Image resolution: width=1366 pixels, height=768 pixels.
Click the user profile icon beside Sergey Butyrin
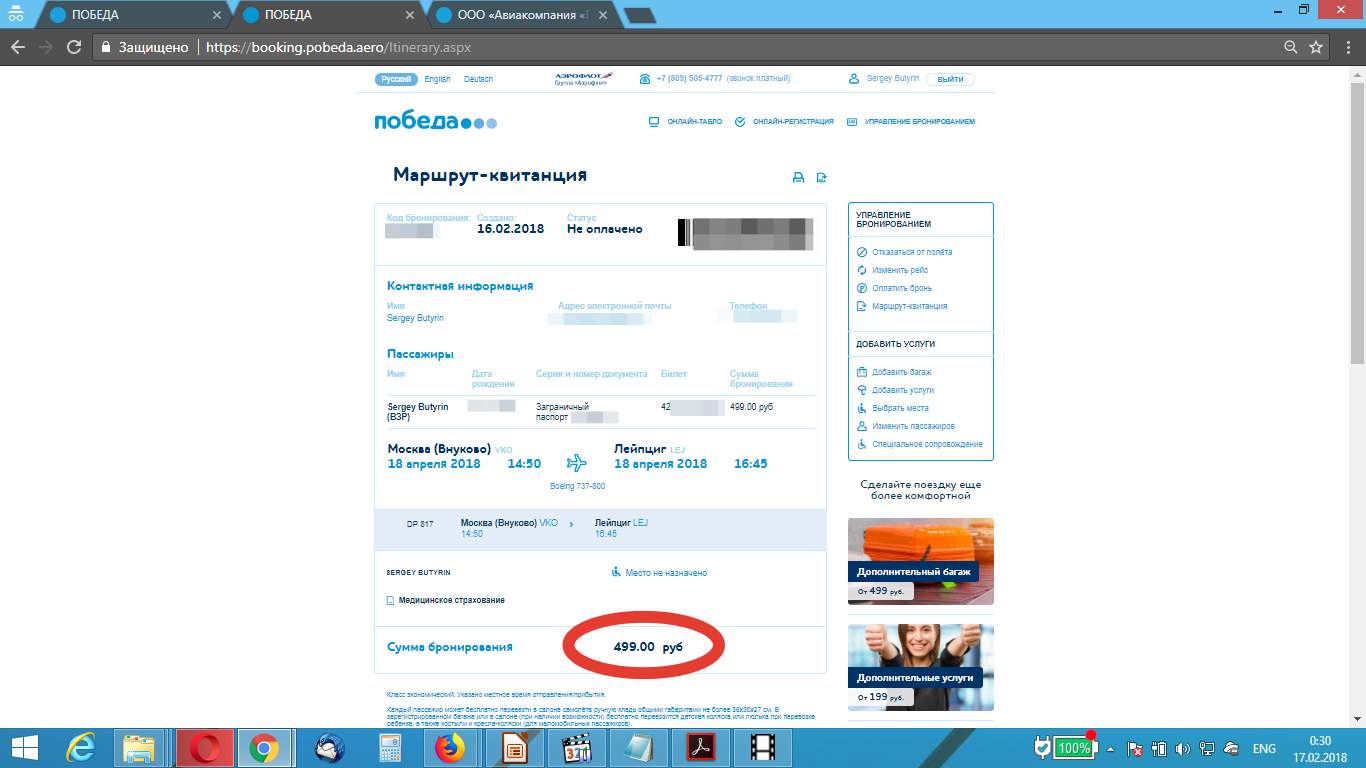click(x=854, y=79)
